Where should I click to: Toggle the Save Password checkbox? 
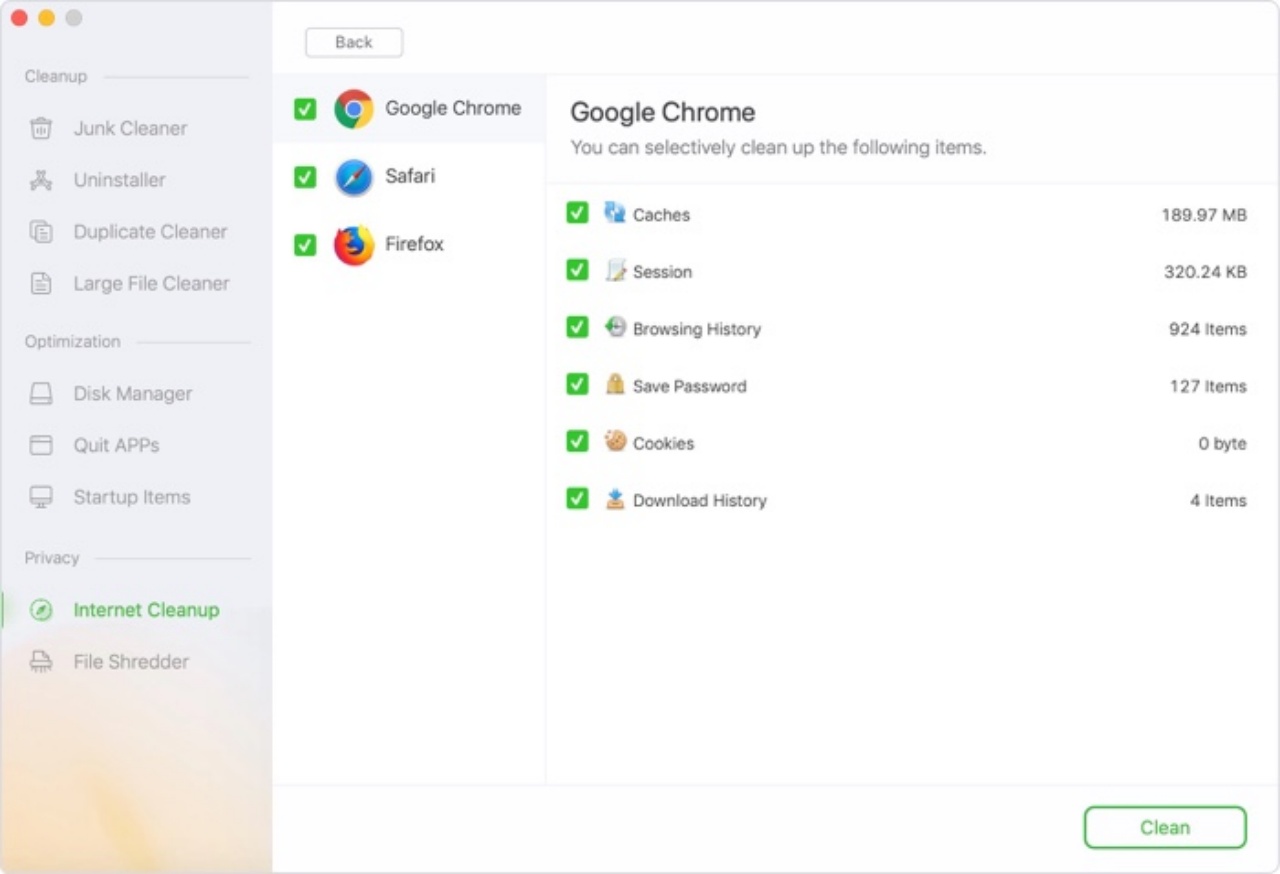click(x=577, y=384)
